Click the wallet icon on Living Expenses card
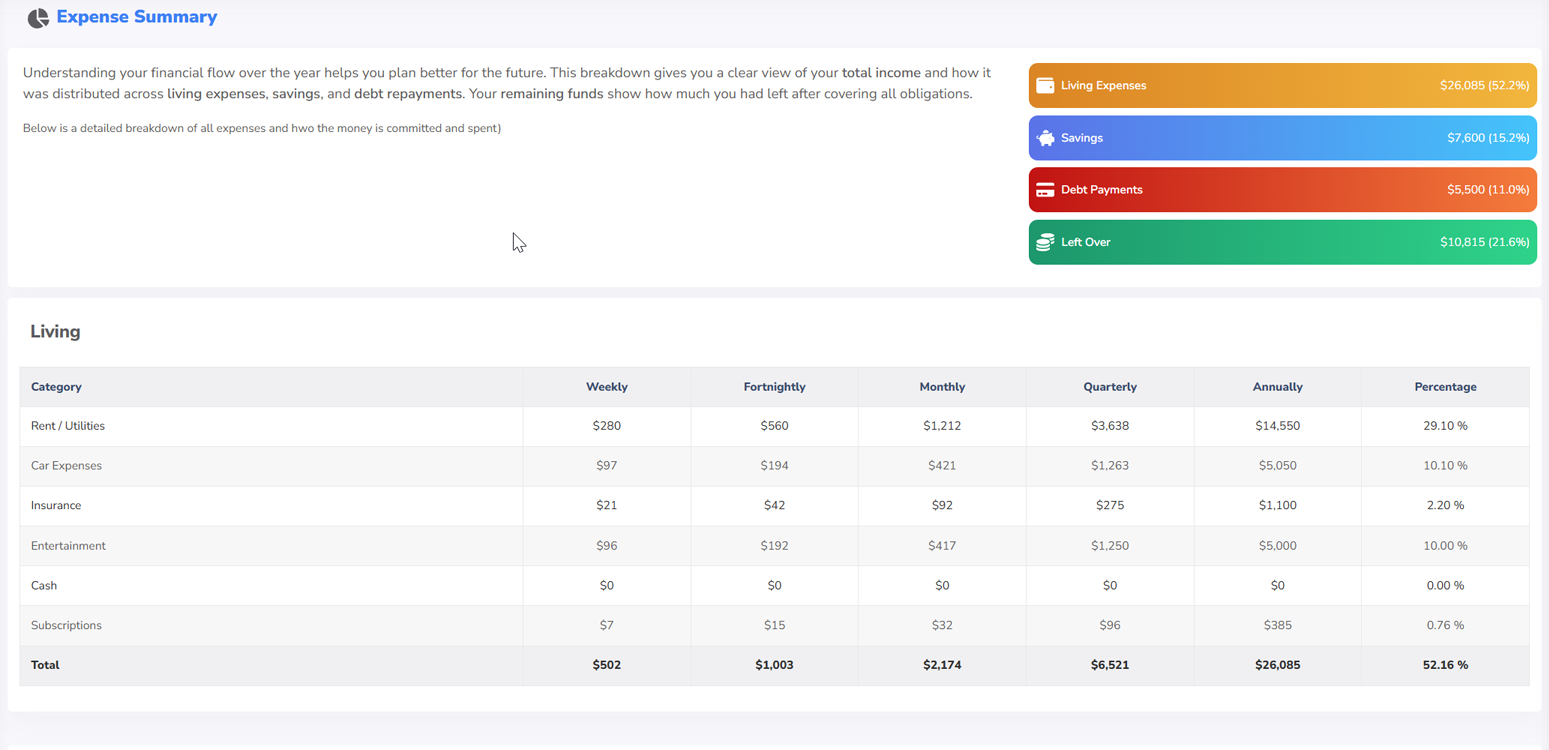This screenshot has height=750, width=1549. [x=1045, y=86]
